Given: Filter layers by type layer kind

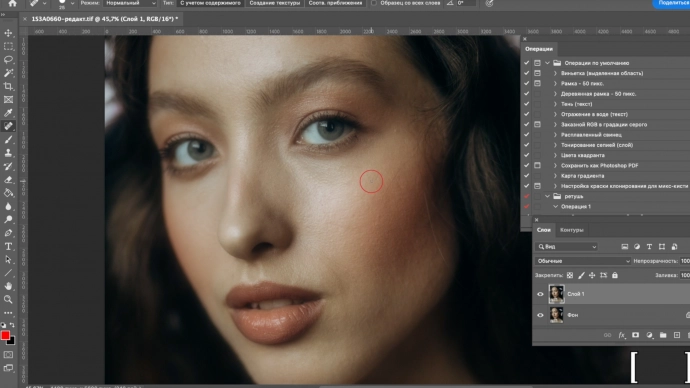Looking at the screenshot, I should [x=649, y=247].
